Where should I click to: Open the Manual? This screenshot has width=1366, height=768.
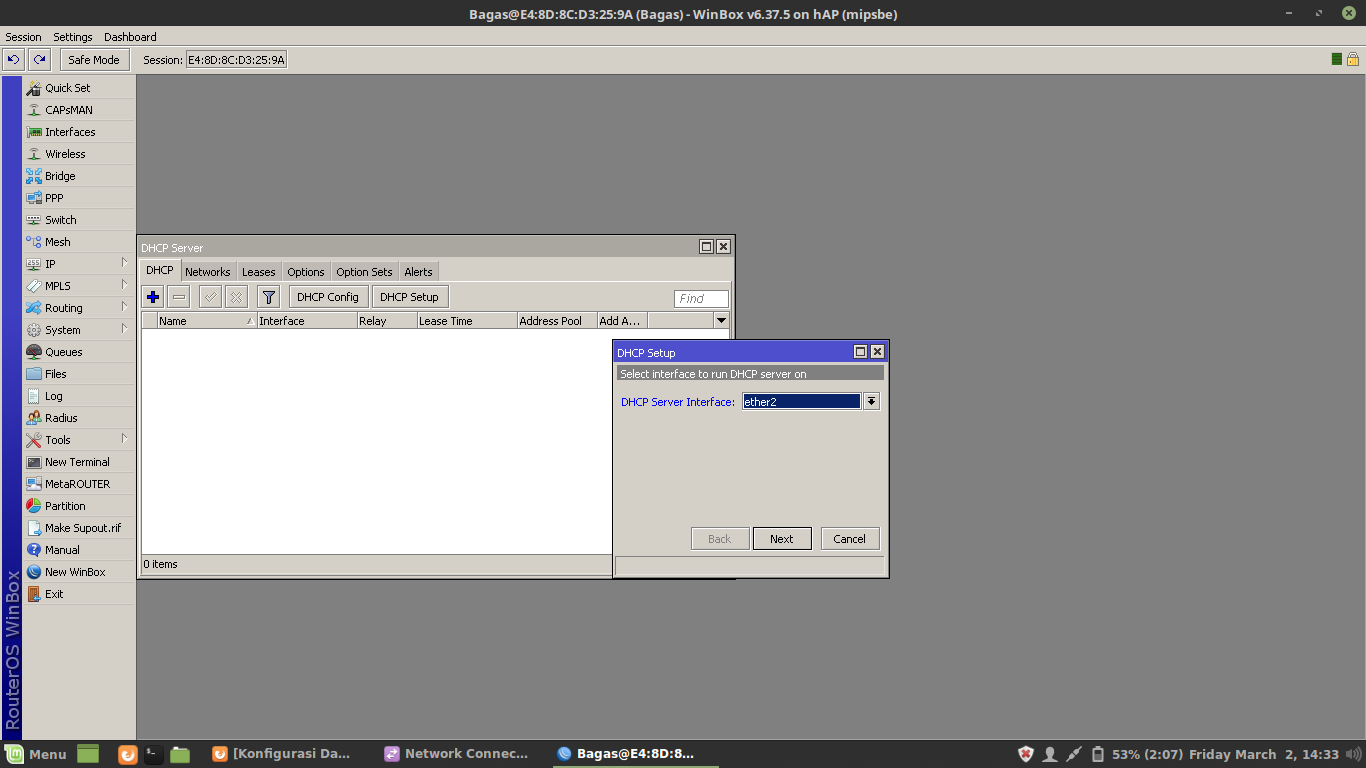click(x=79, y=550)
